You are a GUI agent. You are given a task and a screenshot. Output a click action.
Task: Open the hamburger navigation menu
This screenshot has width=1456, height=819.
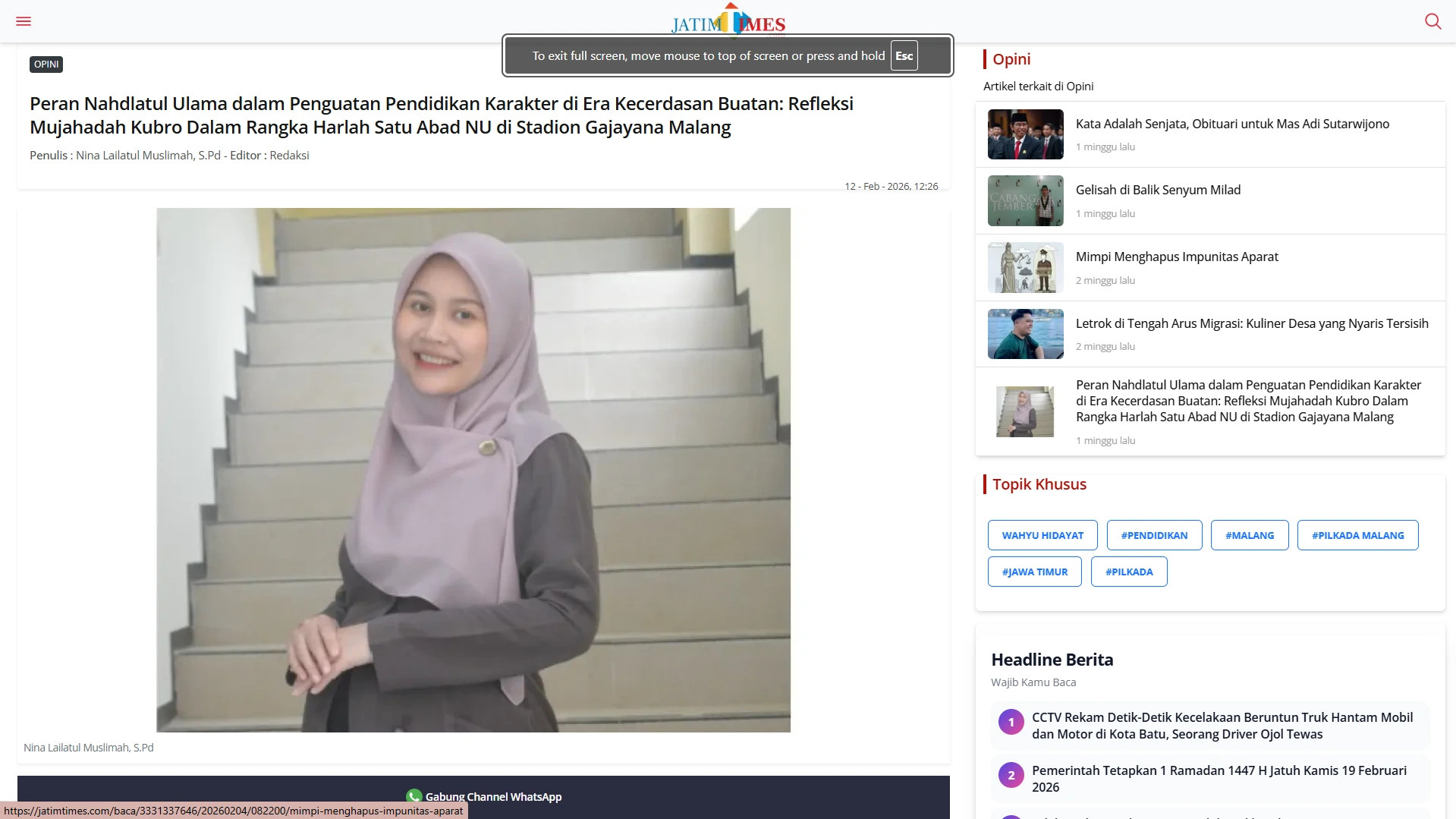click(24, 20)
